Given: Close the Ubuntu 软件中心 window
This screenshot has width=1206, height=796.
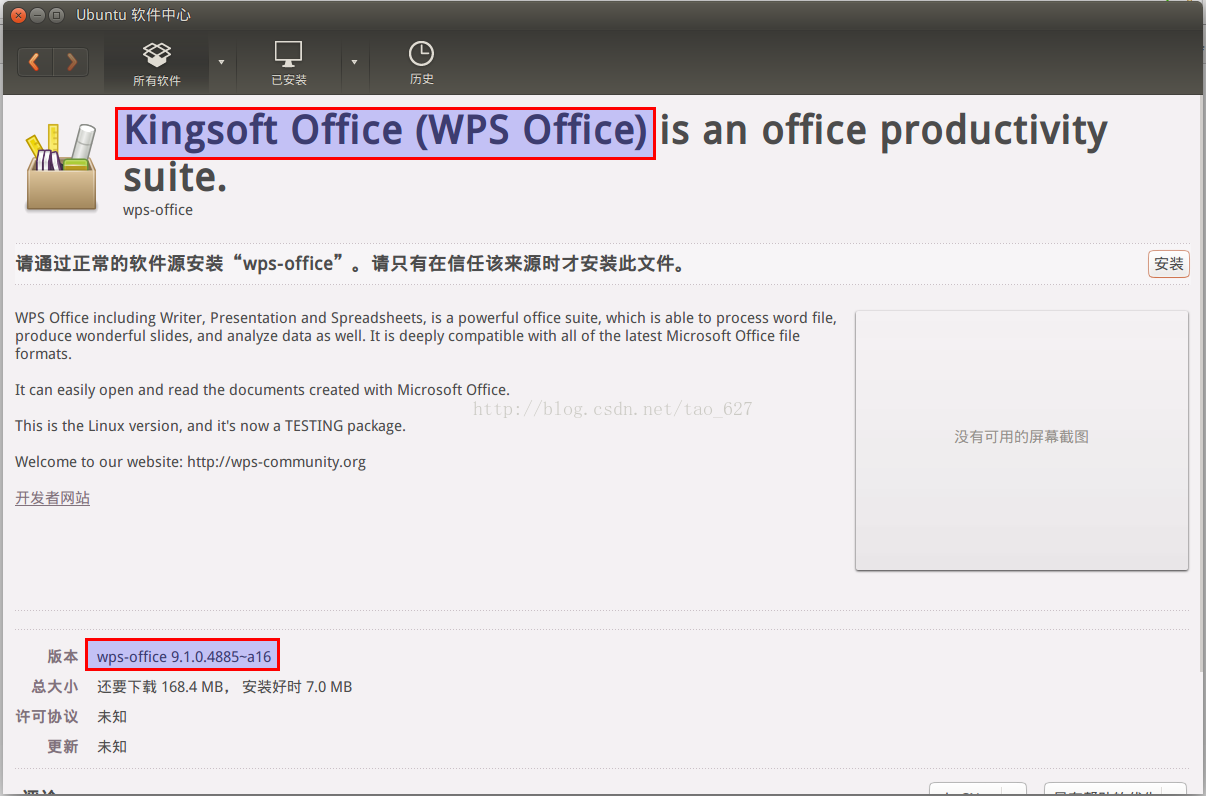Looking at the screenshot, I should [18, 15].
